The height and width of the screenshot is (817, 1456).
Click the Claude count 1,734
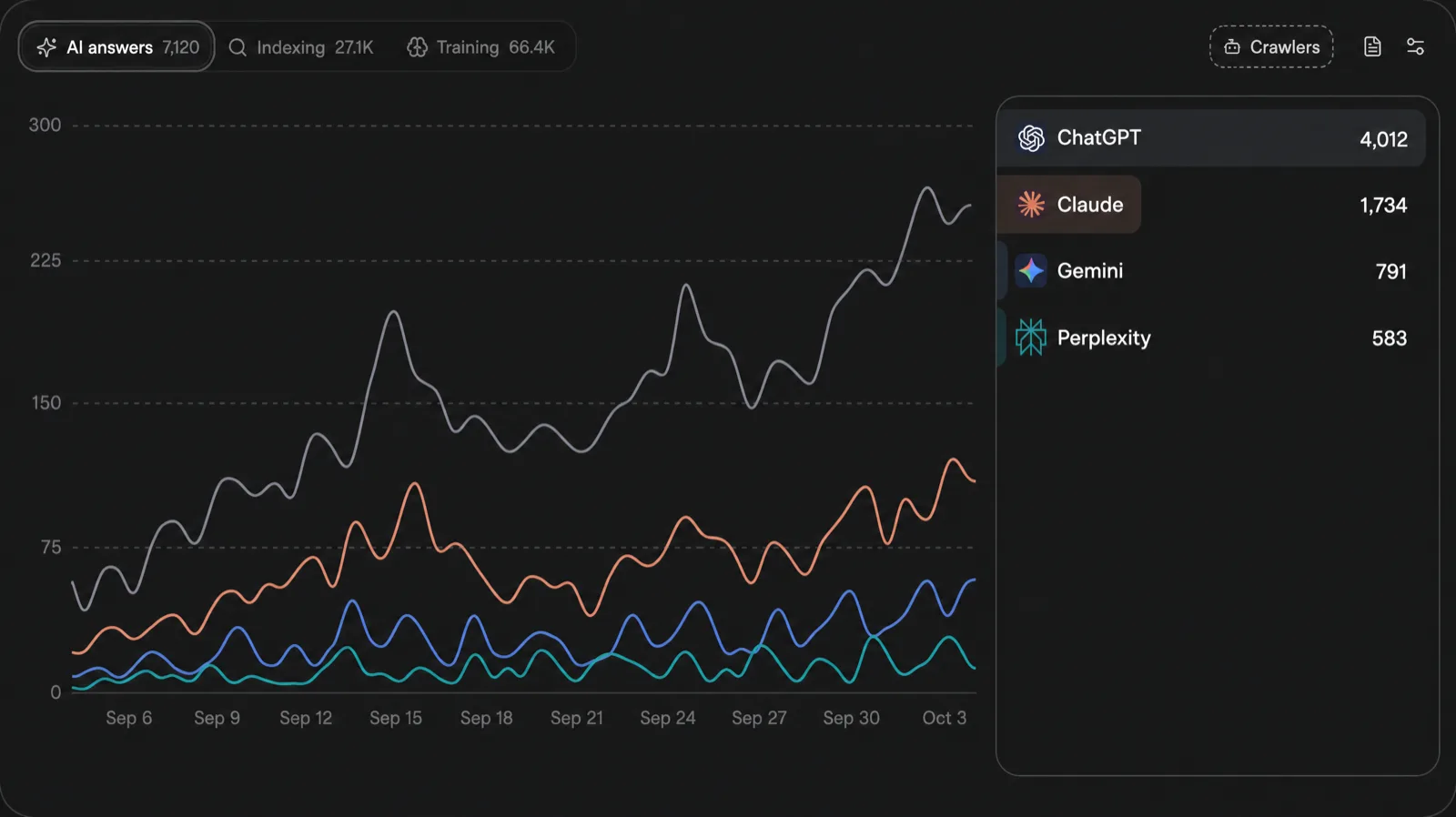pos(1383,206)
